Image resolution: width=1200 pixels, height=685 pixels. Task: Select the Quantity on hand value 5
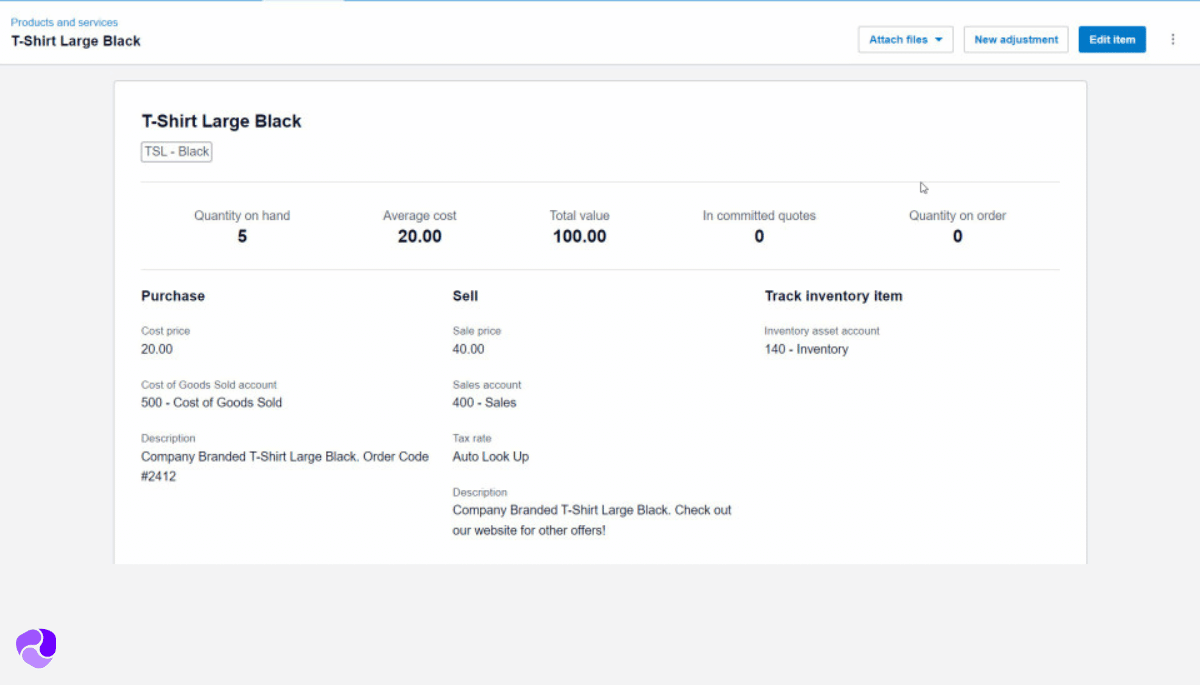242,237
